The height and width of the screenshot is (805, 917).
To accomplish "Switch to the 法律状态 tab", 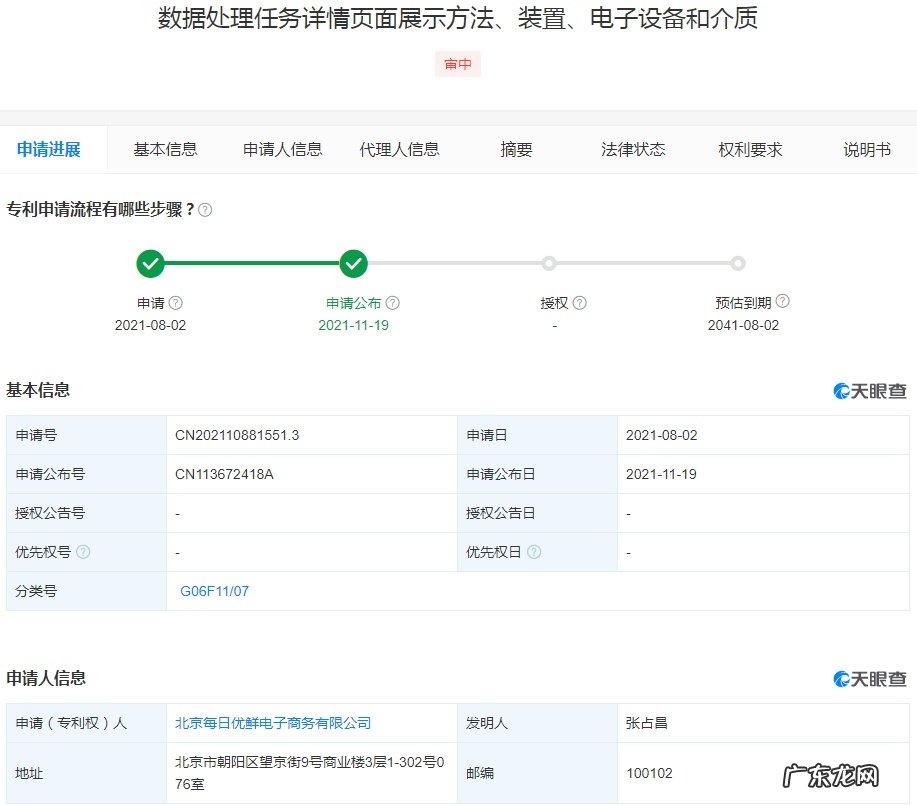I will pos(630,148).
